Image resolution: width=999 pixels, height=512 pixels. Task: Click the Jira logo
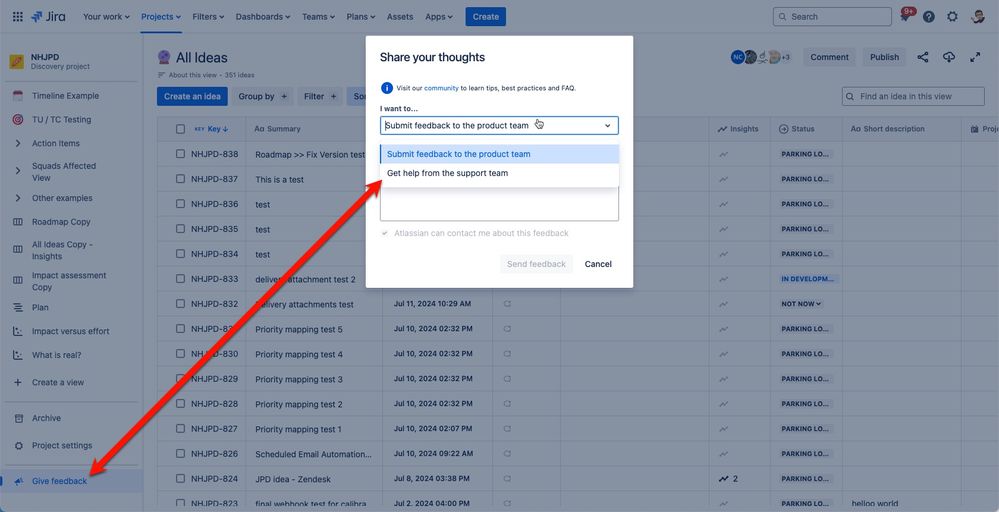(x=48, y=17)
